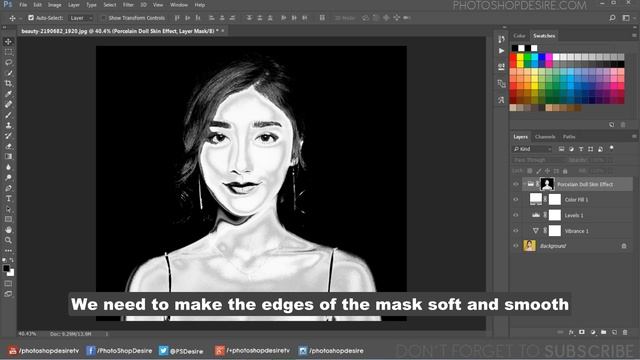Select the Brush tool
Image resolution: width=640 pixels, height=360 pixels.
click(8, 115)
